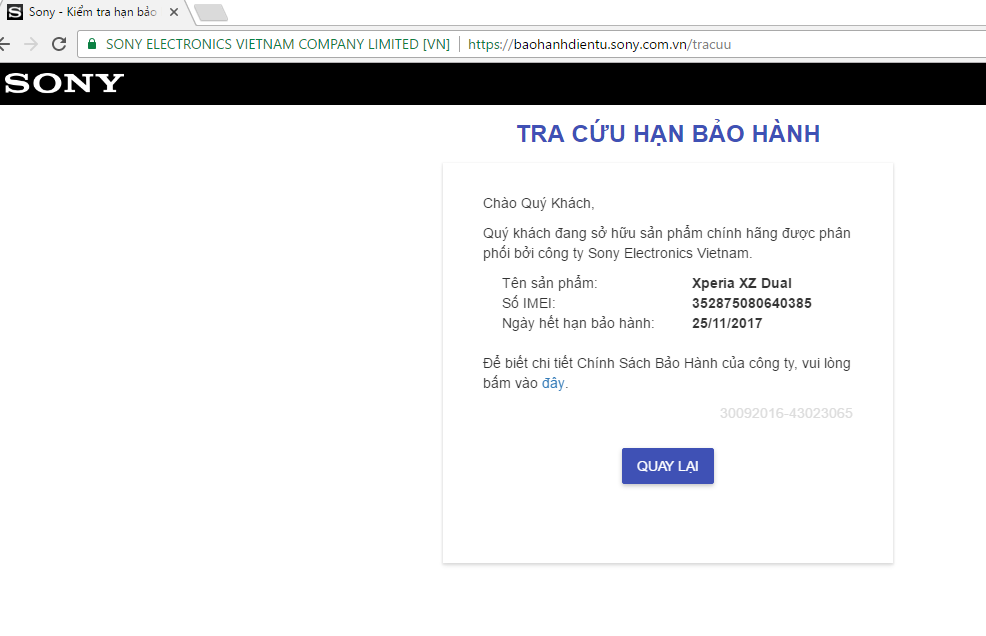This screenshot has width=986, height=636.
Task: Click the green secure padlock icon
Action: pyautogui.click(x=92, y=43)
